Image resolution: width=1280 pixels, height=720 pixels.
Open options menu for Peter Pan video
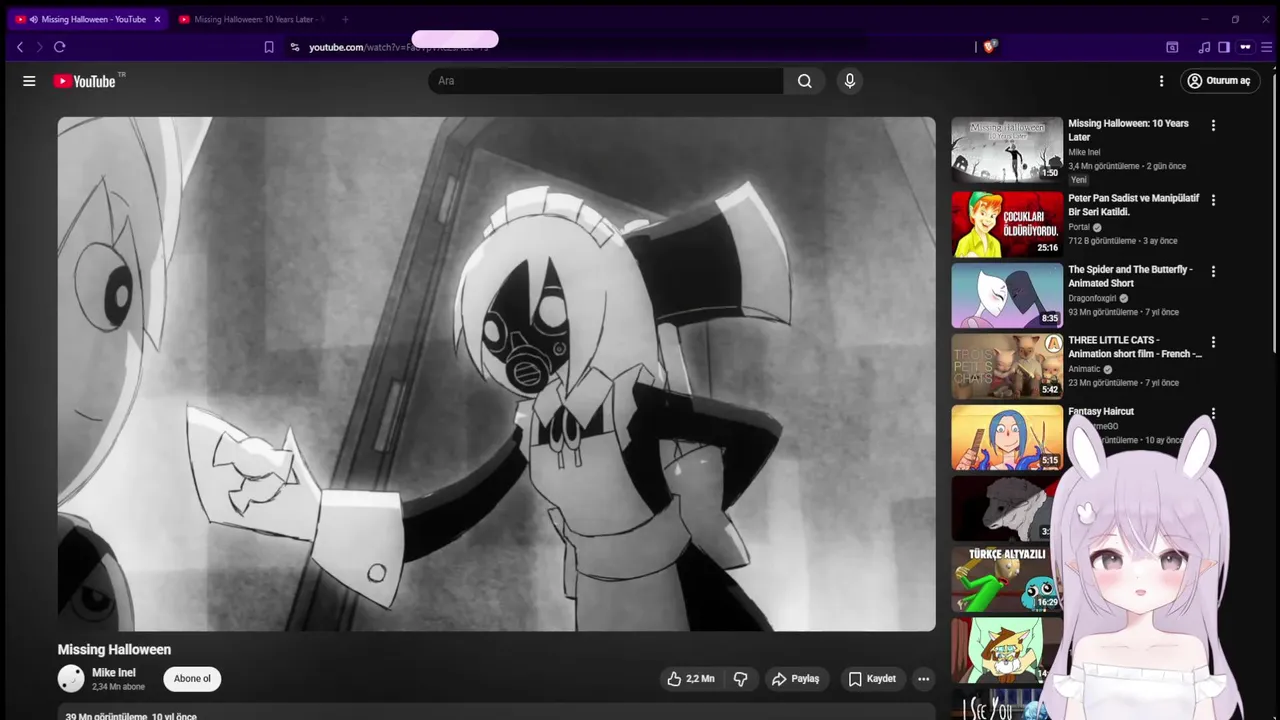point(1213,200)
